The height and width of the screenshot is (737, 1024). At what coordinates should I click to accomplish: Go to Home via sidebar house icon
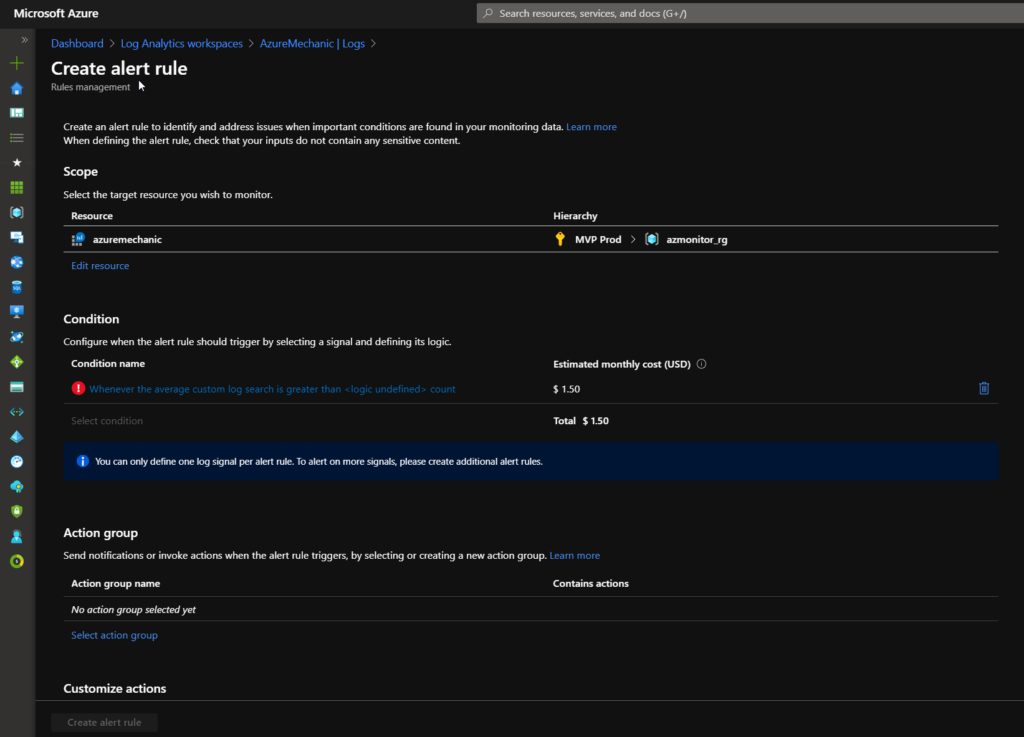(x=17, y=88)
